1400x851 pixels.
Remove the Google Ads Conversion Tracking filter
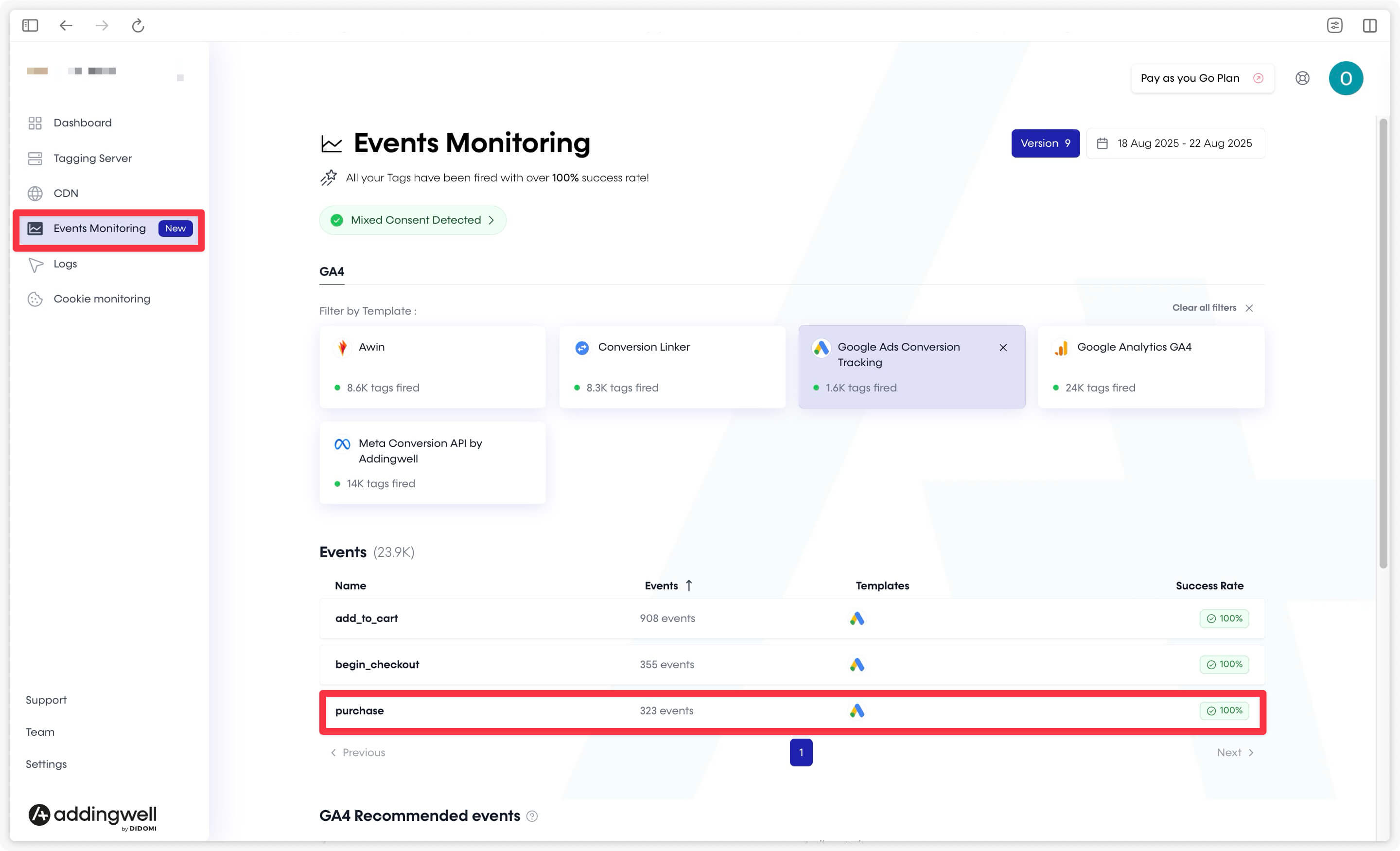pyautogui.click(x=1003, y=347)
